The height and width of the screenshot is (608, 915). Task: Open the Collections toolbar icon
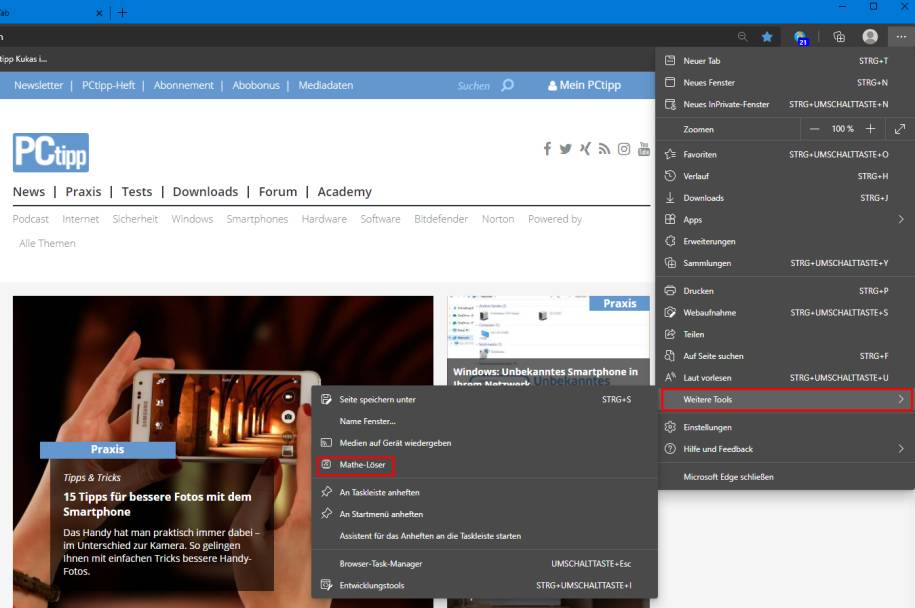[x=839, y=37]
